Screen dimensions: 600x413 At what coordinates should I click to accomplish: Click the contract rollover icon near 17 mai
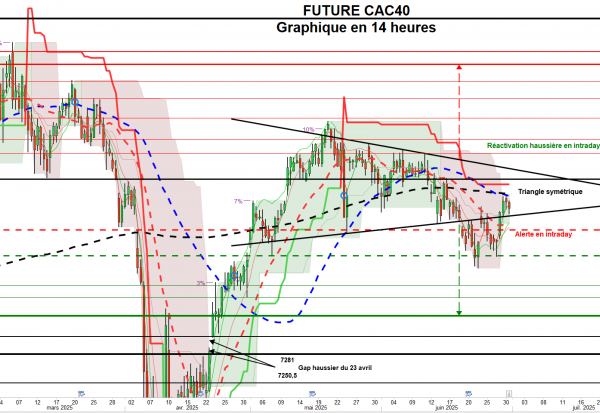[312, 393]
